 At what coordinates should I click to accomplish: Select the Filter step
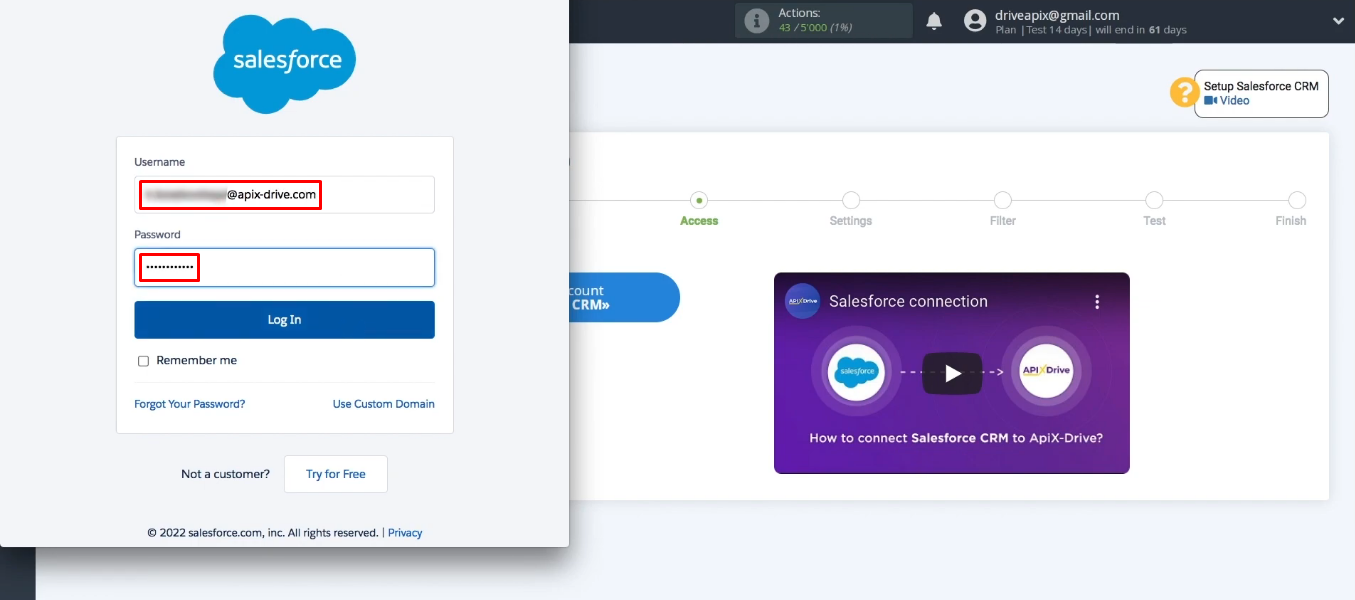[x=1003, y=200]
